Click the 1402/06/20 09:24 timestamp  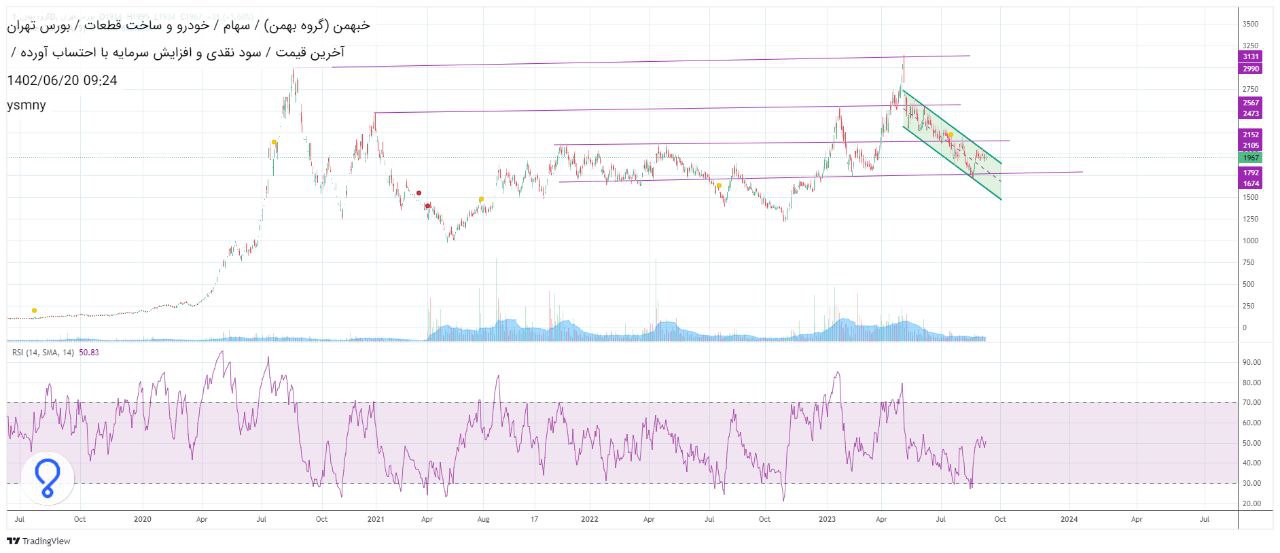62,80
